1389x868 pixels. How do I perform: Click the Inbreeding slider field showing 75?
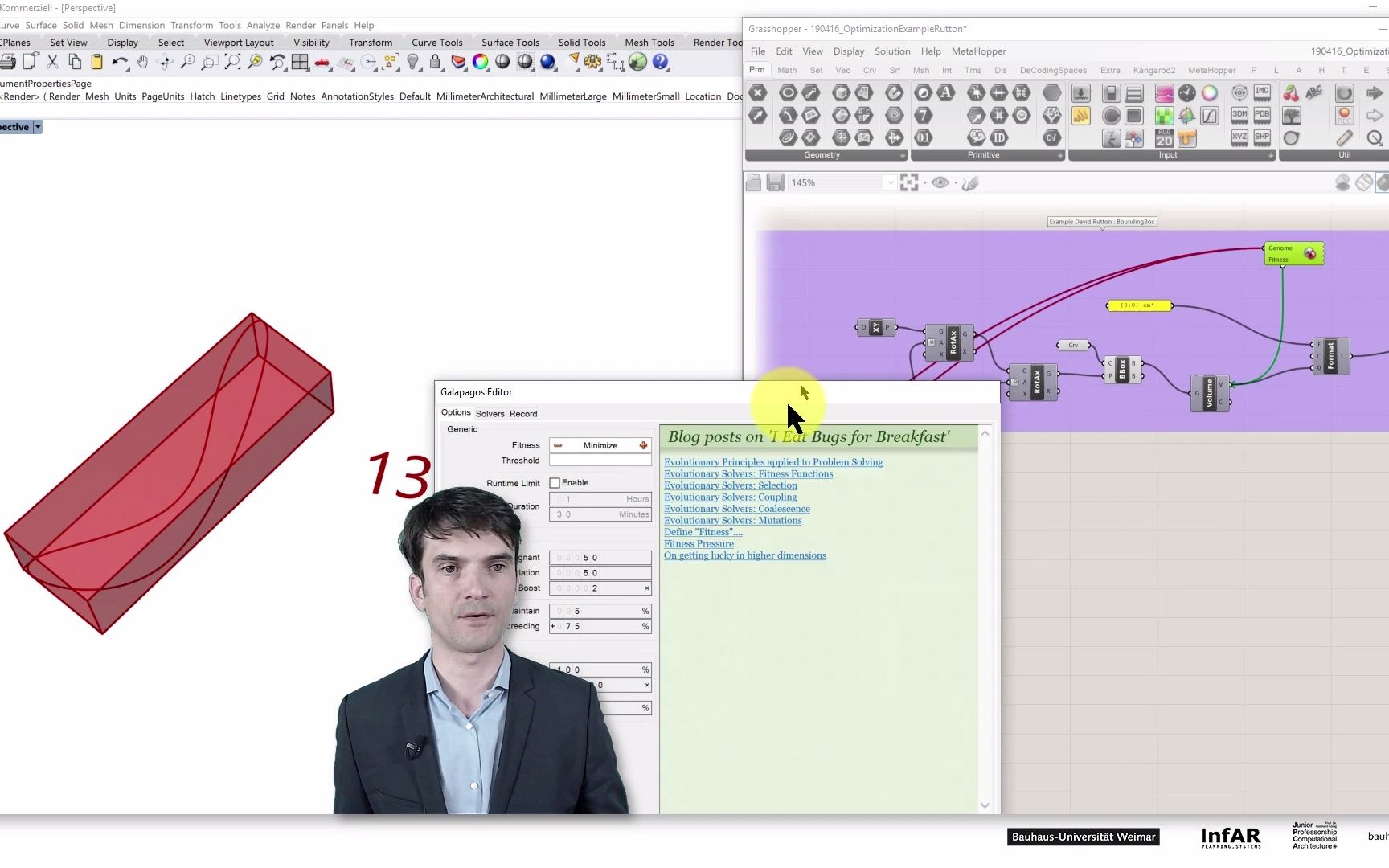pyautogui.click(x=600, y=627)
